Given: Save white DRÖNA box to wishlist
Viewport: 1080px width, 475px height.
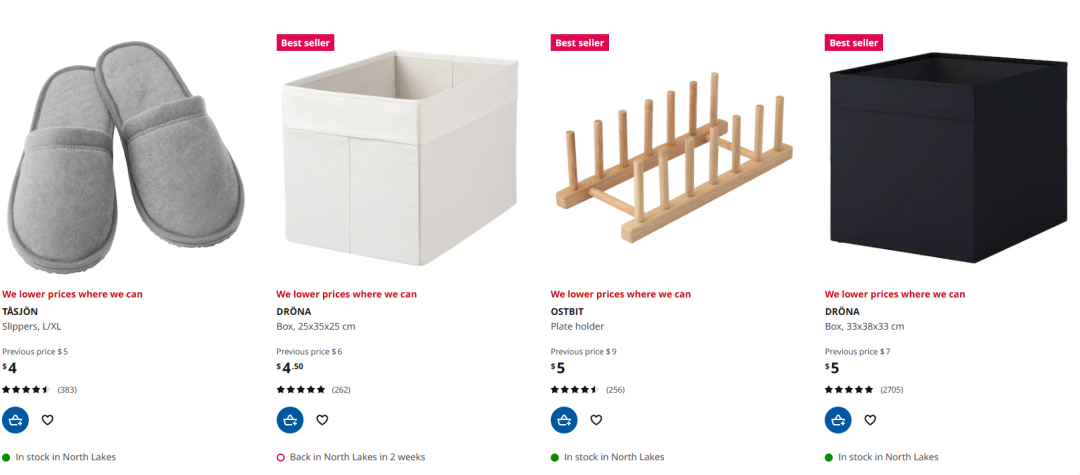Looking at the screenshot, I should coord(322,420).
